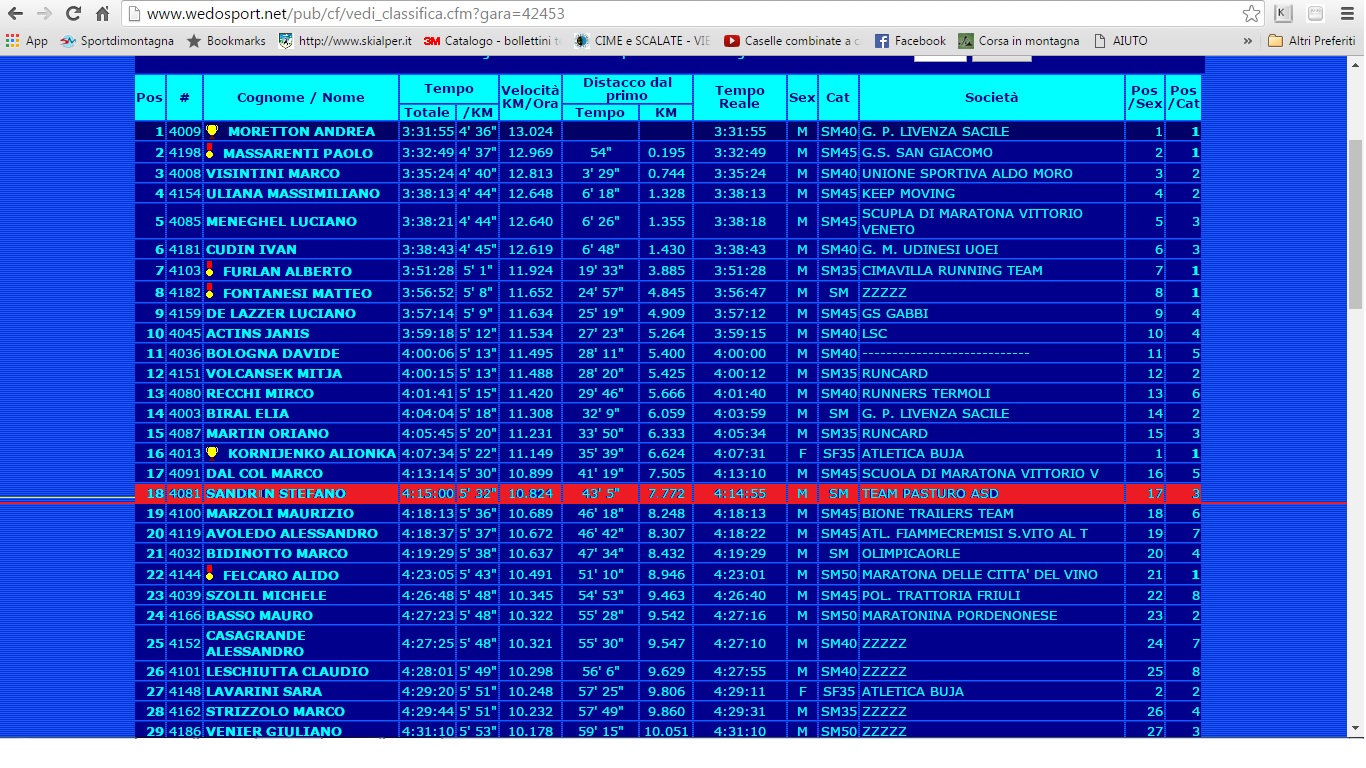Open the Apps bookmarks shortcut
Screen dimensions: 1366x768
click(x=27, y=41)
